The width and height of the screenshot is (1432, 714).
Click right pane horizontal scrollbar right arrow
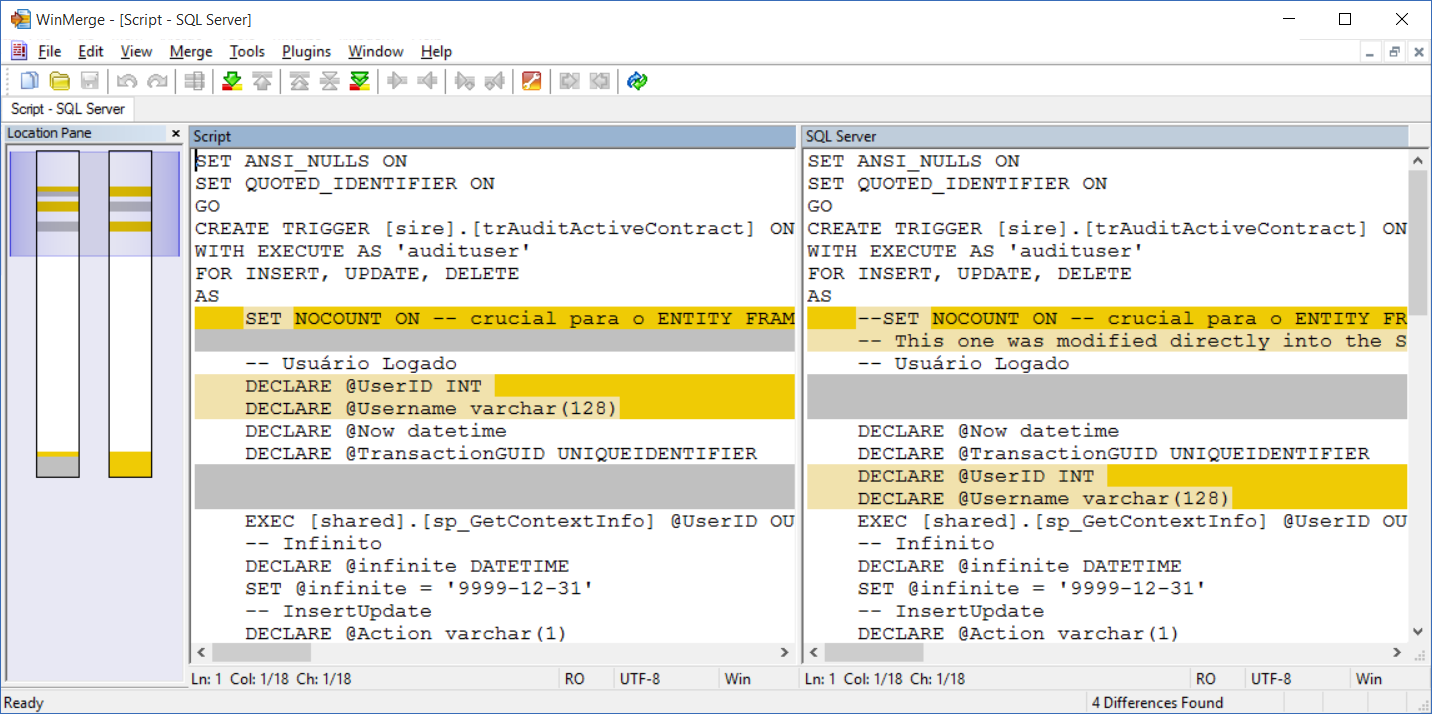[x=1398, y=653]
